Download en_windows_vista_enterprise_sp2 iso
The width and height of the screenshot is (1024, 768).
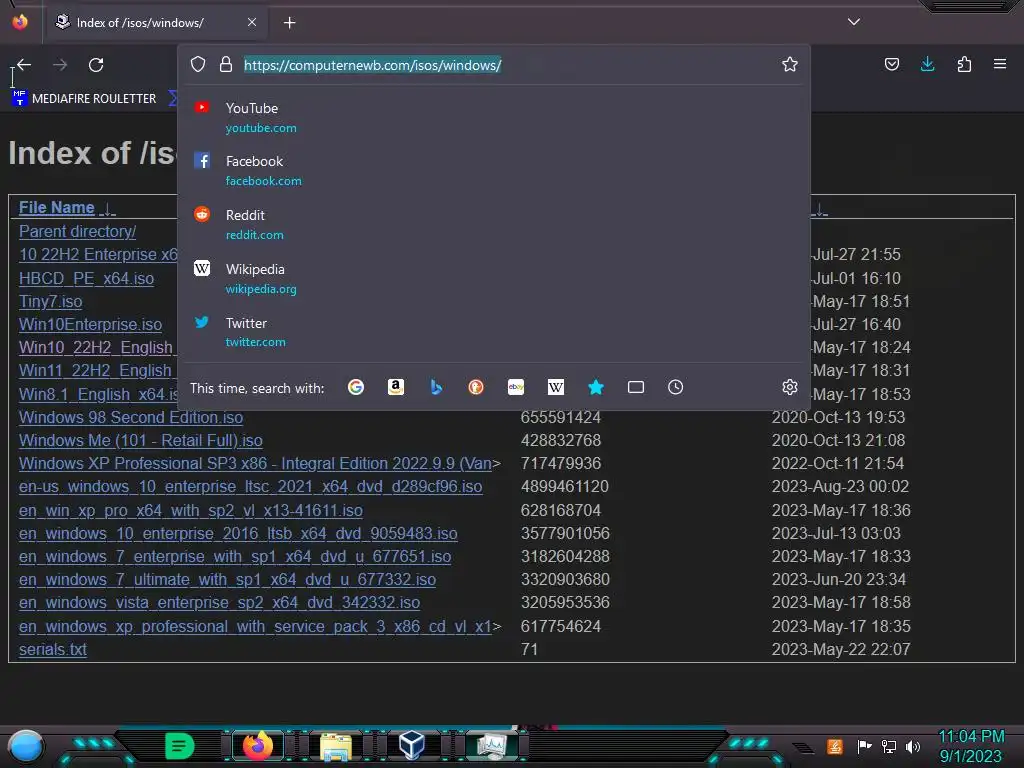(219, 602)
